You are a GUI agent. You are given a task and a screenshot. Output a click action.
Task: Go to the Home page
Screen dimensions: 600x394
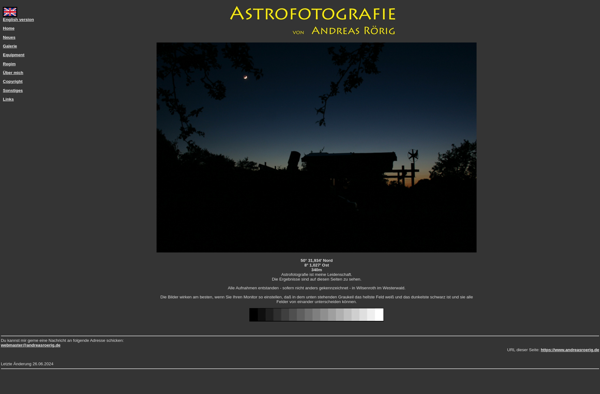coord(8,28)
